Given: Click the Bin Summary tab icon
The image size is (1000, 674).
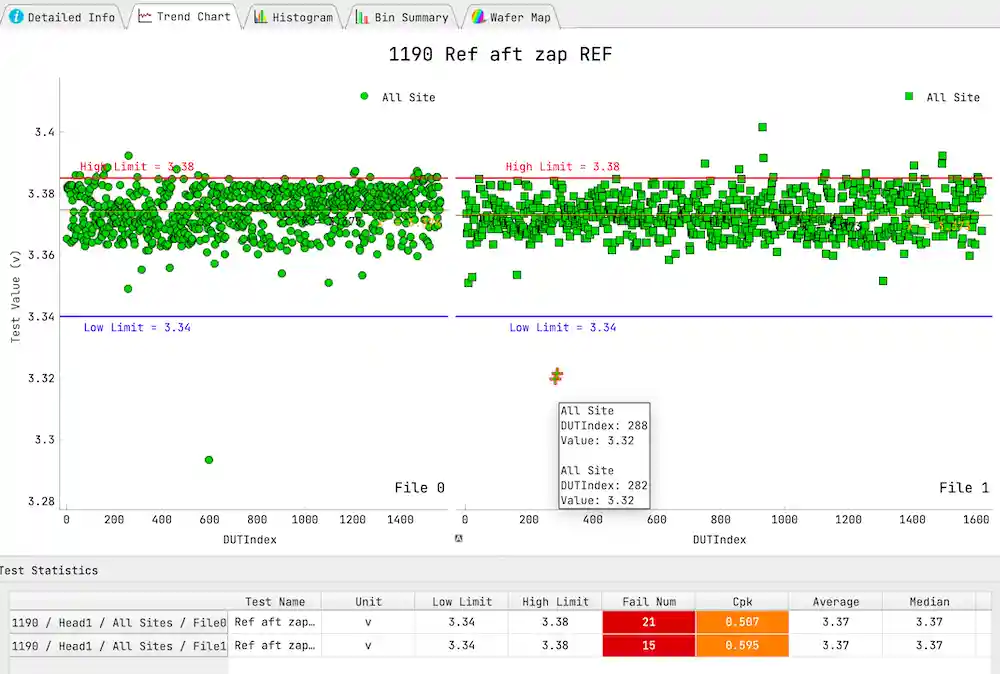Looking at the screenshot, I should [361, 17].
